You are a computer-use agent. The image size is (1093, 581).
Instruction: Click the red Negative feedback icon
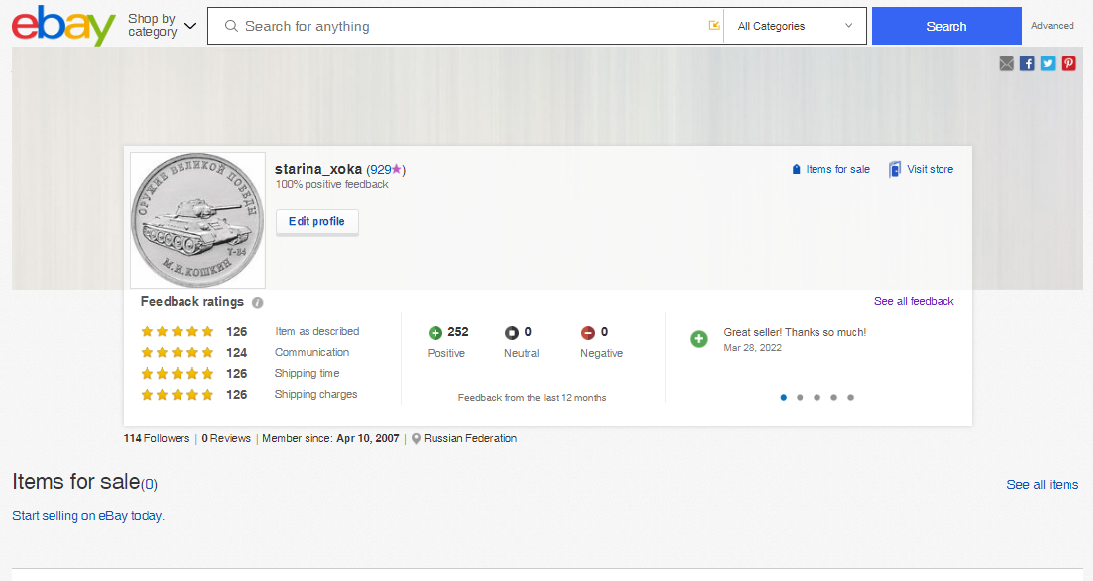[588, 333]
